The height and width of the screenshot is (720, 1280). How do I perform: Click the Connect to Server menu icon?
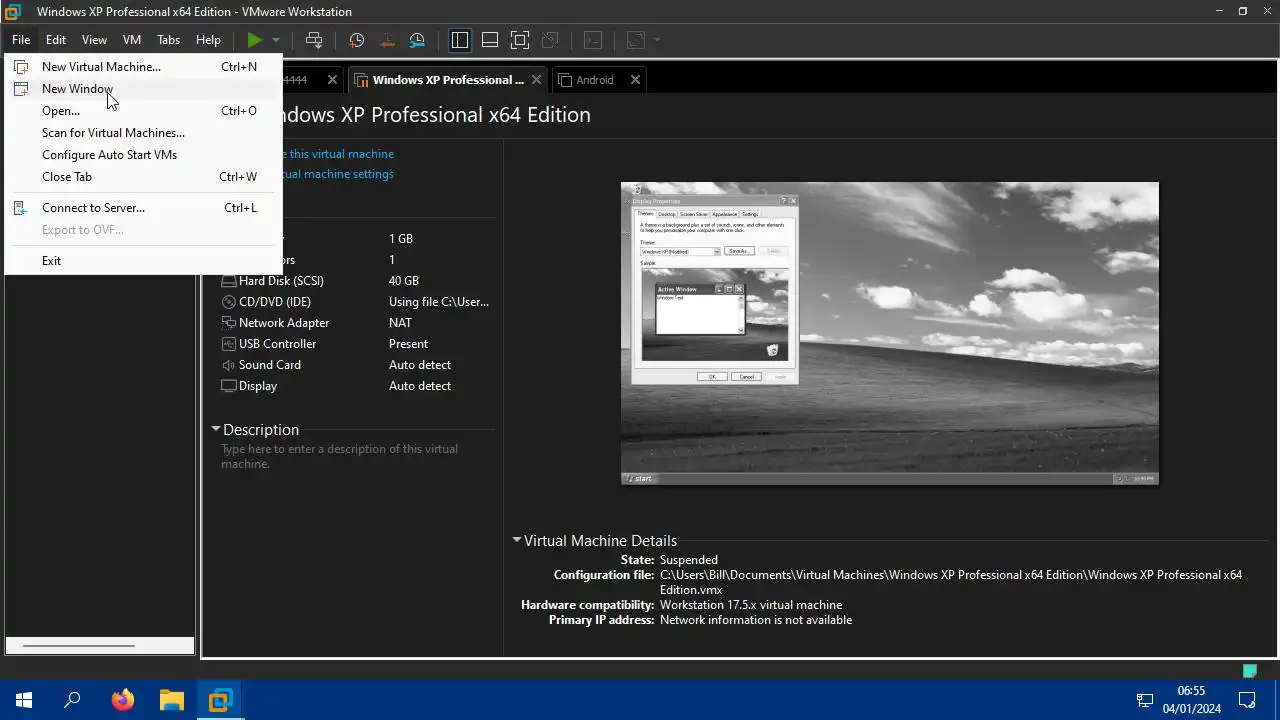point(21,208)
